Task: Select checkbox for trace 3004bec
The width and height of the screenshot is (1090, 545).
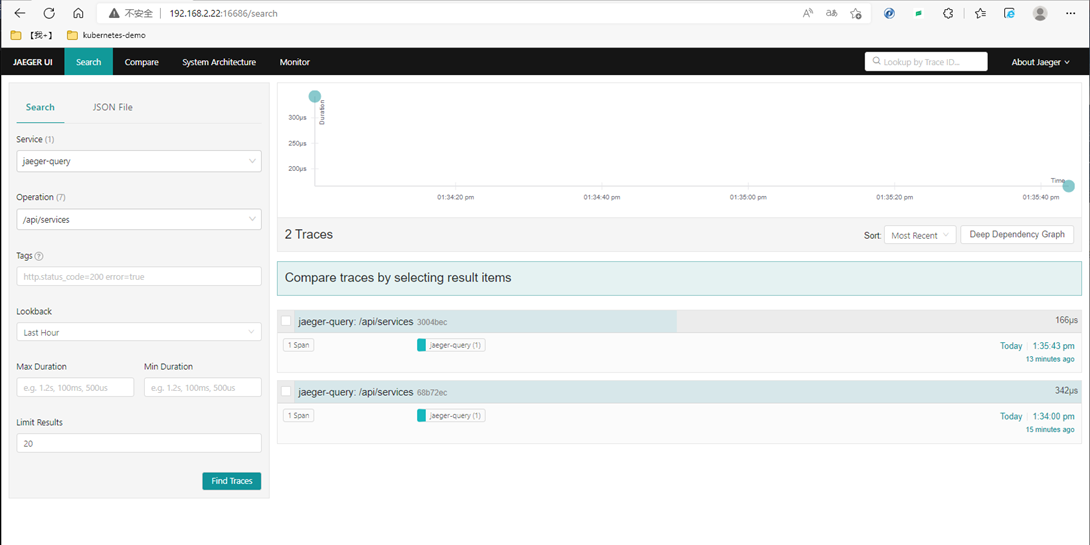Action: pyautogui.click(x=287, y=321)
